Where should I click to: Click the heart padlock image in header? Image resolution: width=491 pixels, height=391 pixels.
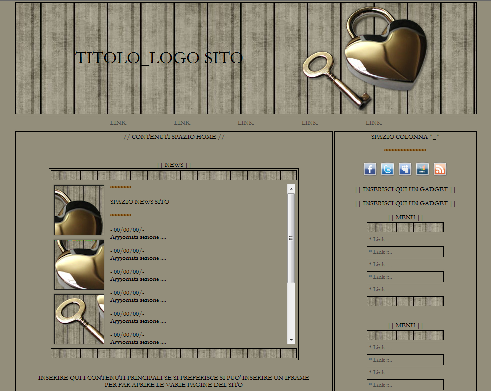(x=386, y=48)
